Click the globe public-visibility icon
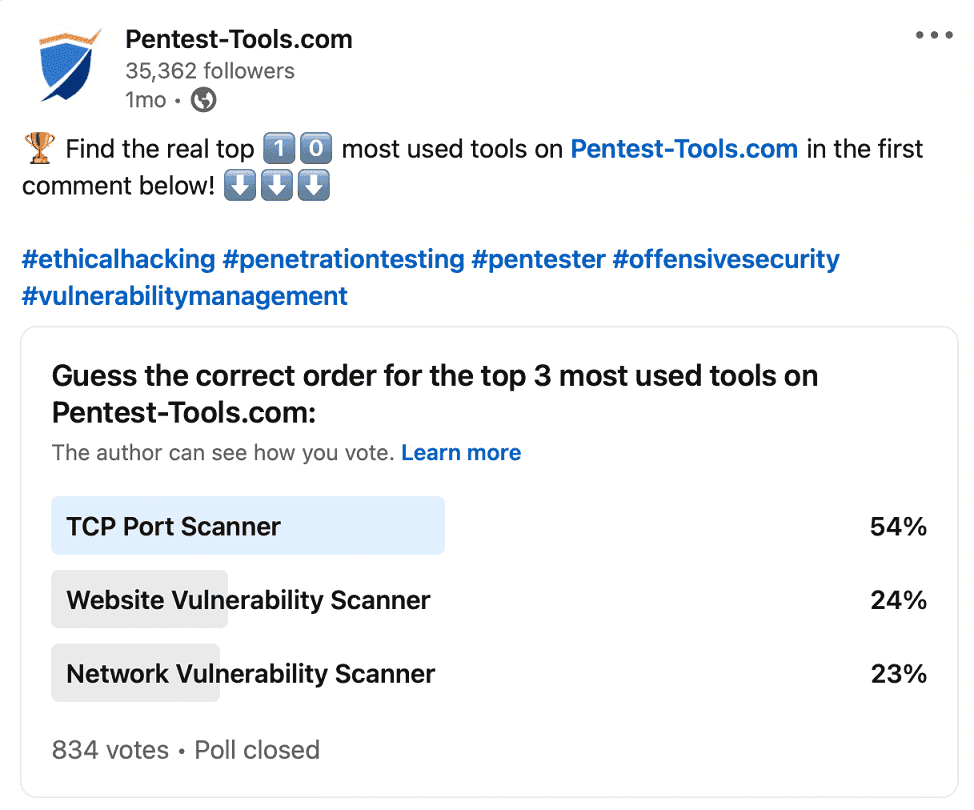The width and height of the screenshot is (974, 810). point(203,100)
